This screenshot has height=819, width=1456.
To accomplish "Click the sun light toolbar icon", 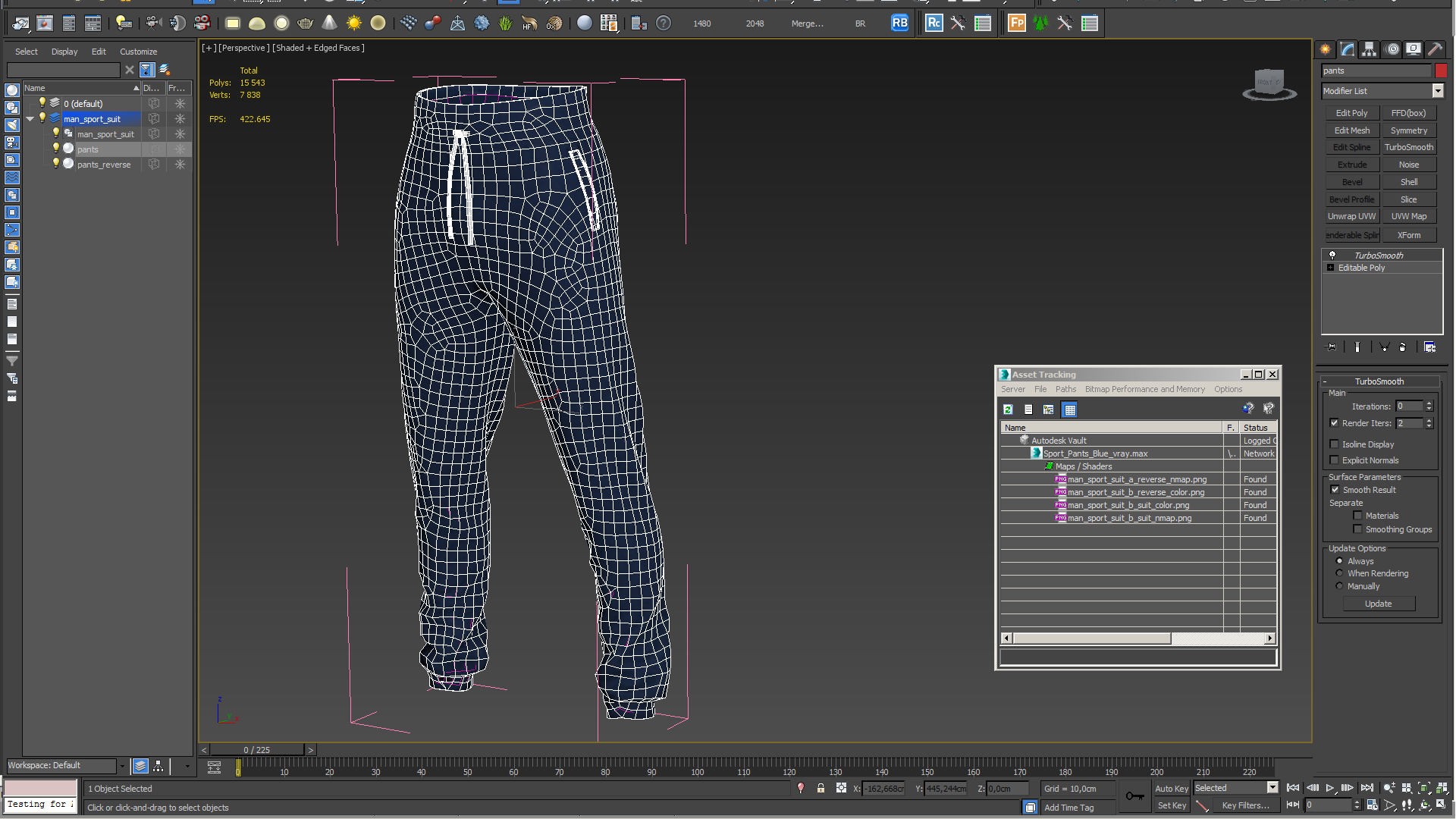I will point(354,24).
